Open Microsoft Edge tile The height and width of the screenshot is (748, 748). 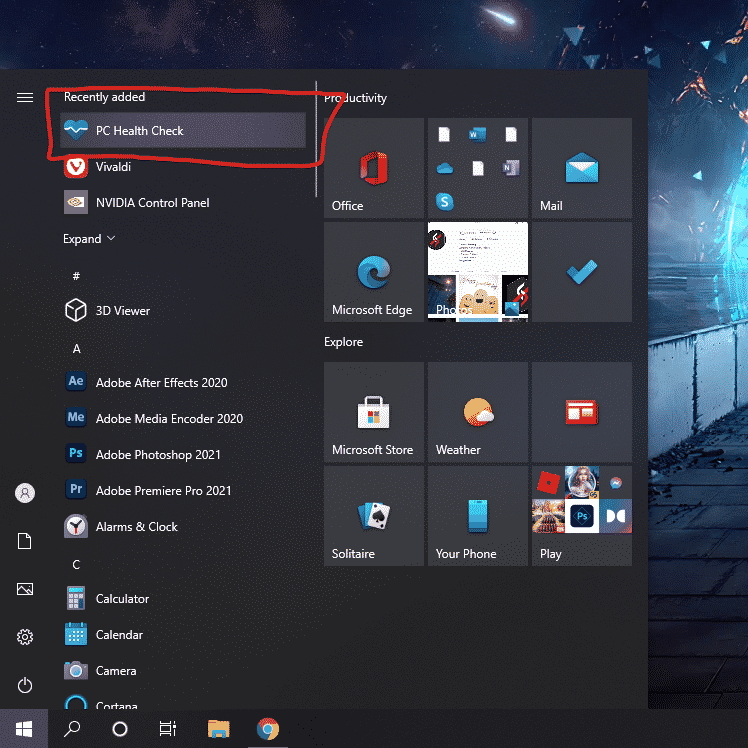374,272
